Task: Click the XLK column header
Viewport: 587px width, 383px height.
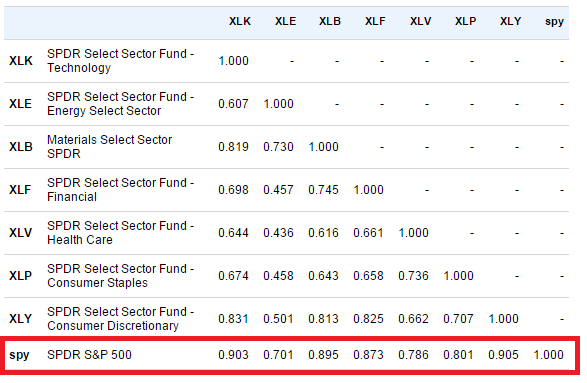Action: click(240, 21)
